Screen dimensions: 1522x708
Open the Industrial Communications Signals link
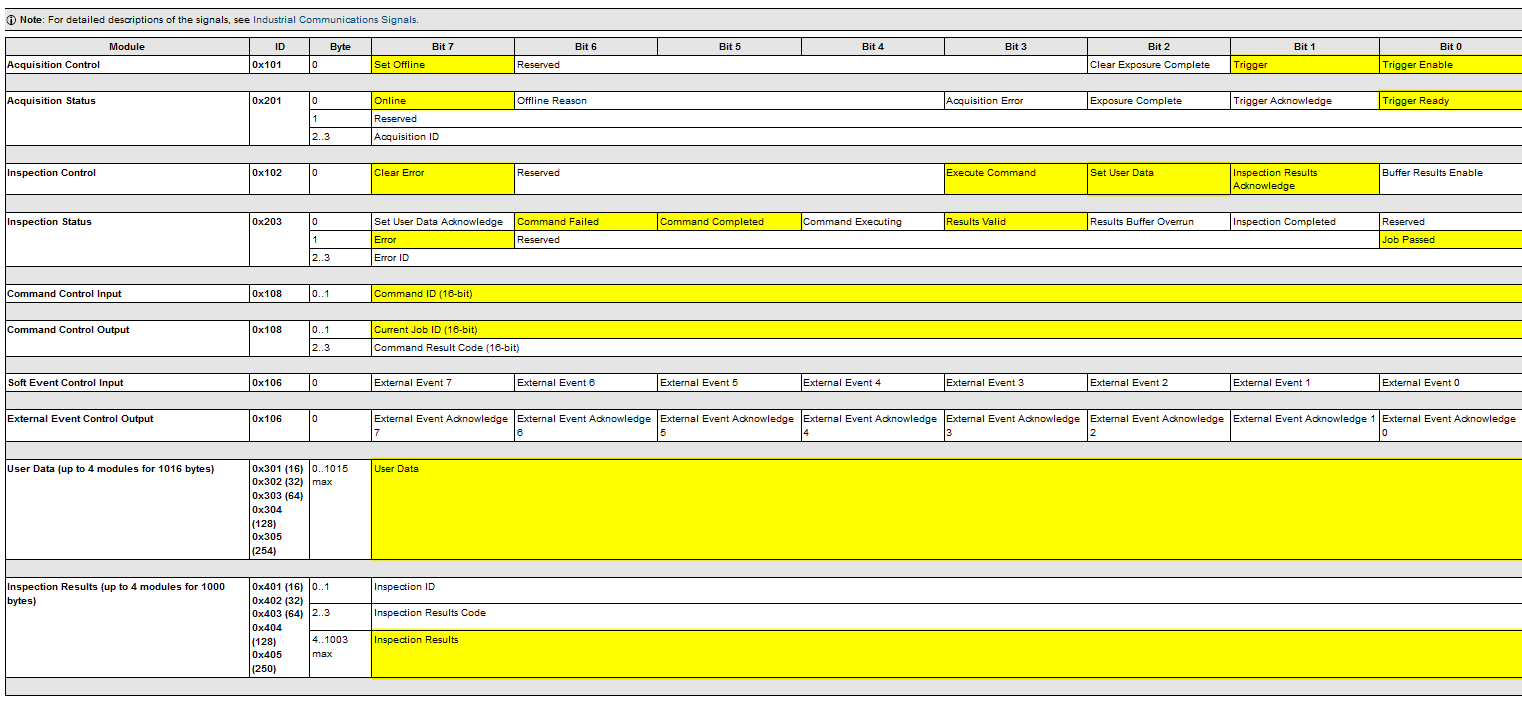tap(335, 20)
